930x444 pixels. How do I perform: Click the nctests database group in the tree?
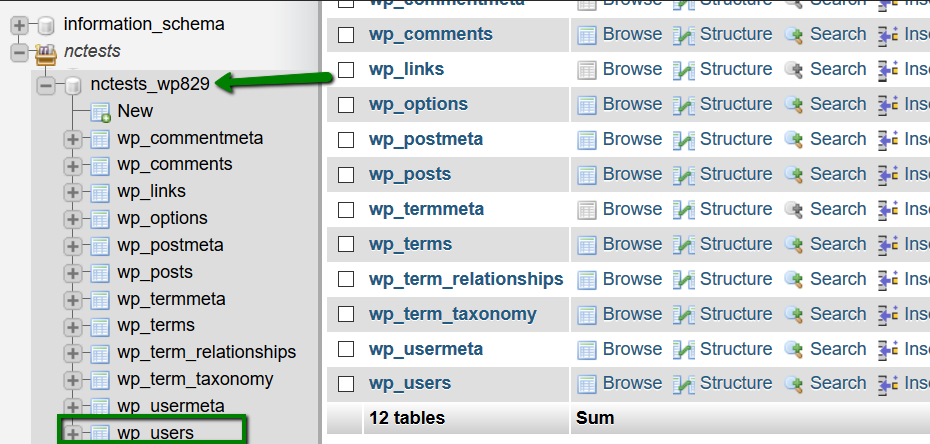tap(92, 52)
